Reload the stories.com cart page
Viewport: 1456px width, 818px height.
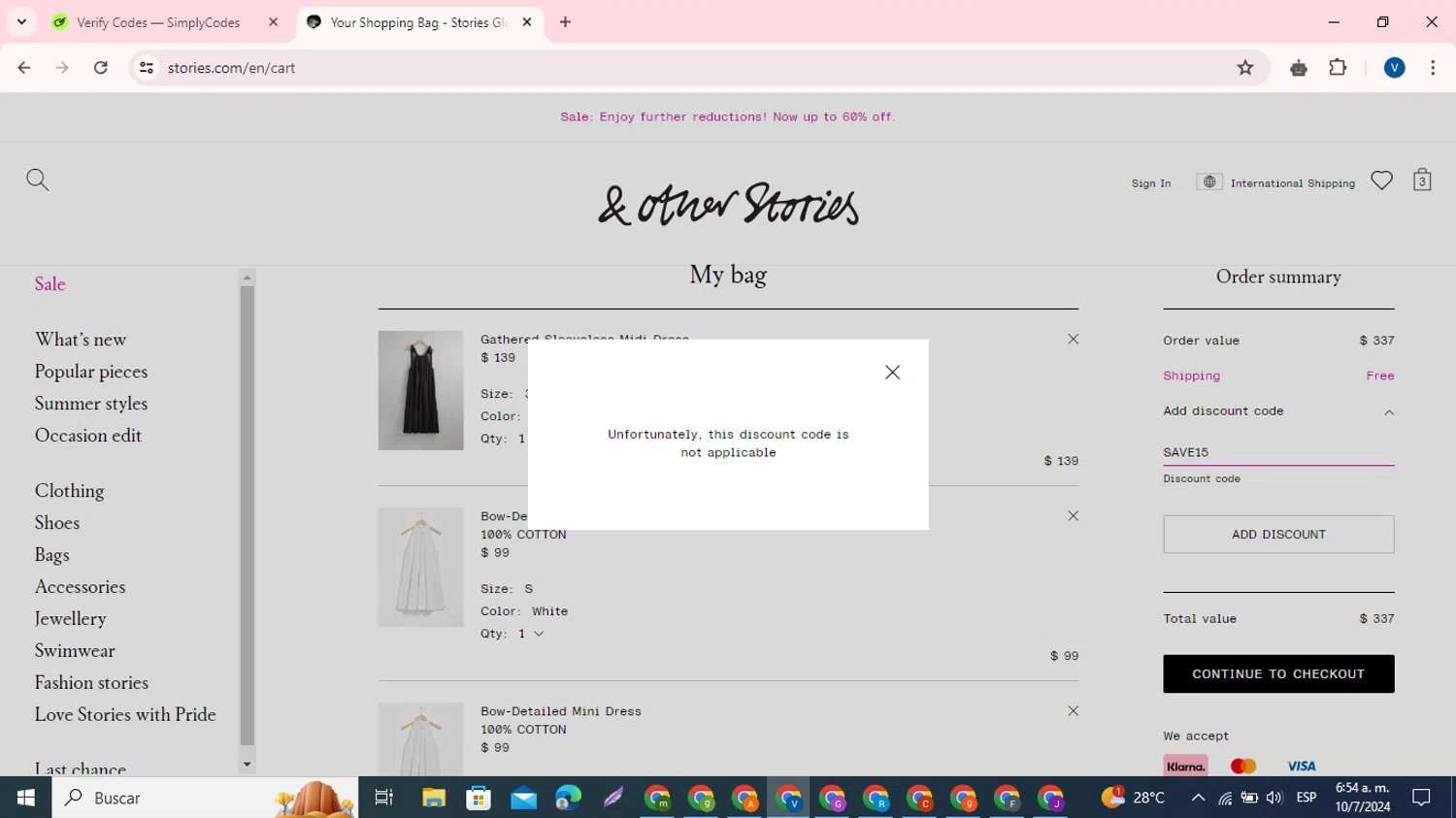101,68
